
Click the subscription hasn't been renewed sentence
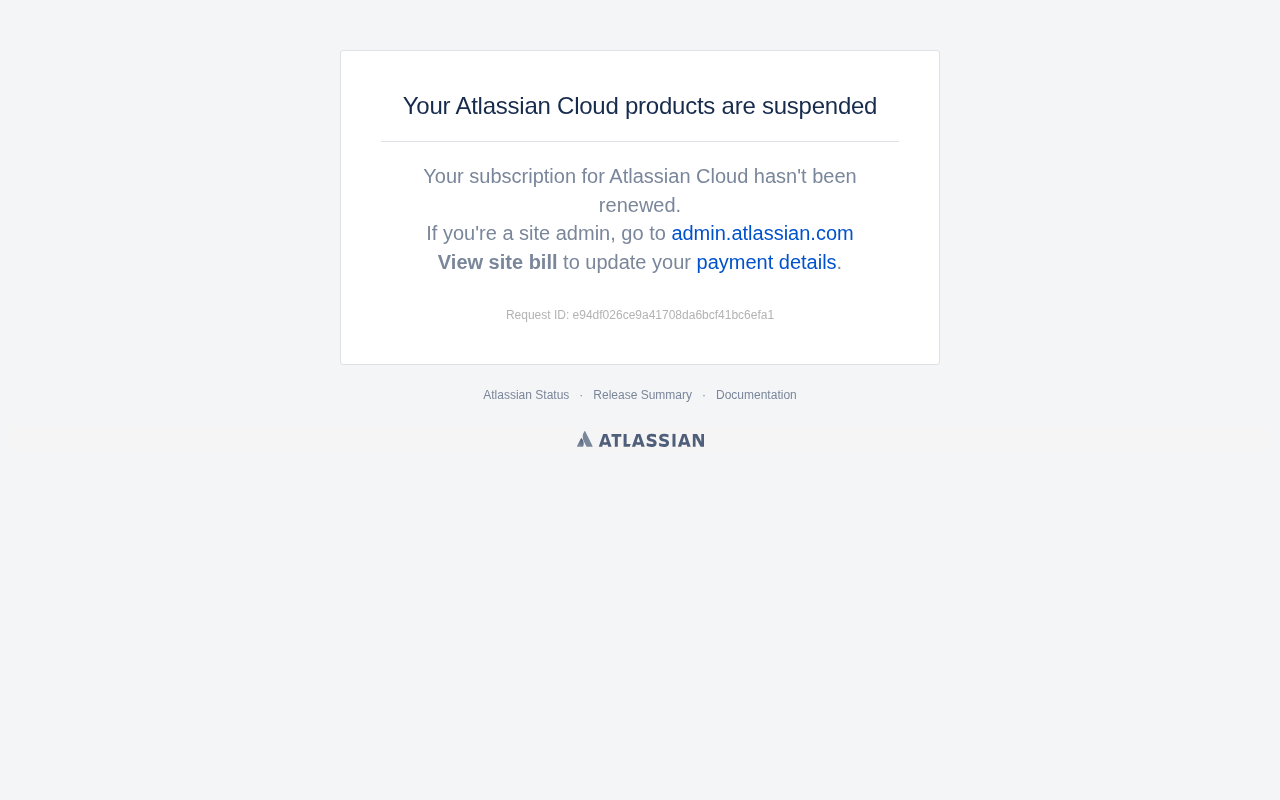click(x=640, y=190)
